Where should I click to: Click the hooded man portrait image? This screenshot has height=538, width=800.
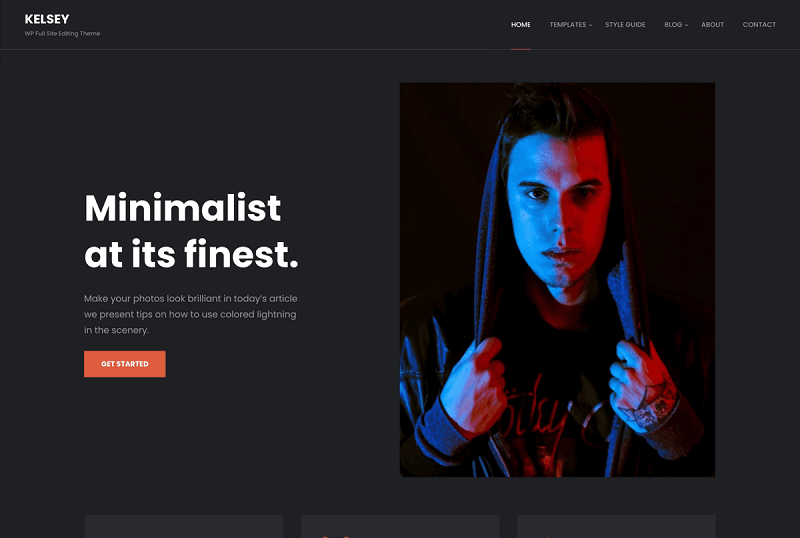557,280
